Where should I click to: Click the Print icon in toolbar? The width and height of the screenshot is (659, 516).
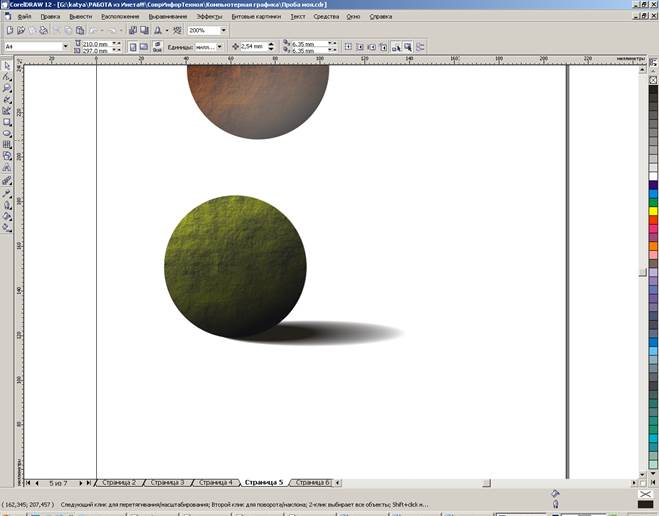pos(43,31)
